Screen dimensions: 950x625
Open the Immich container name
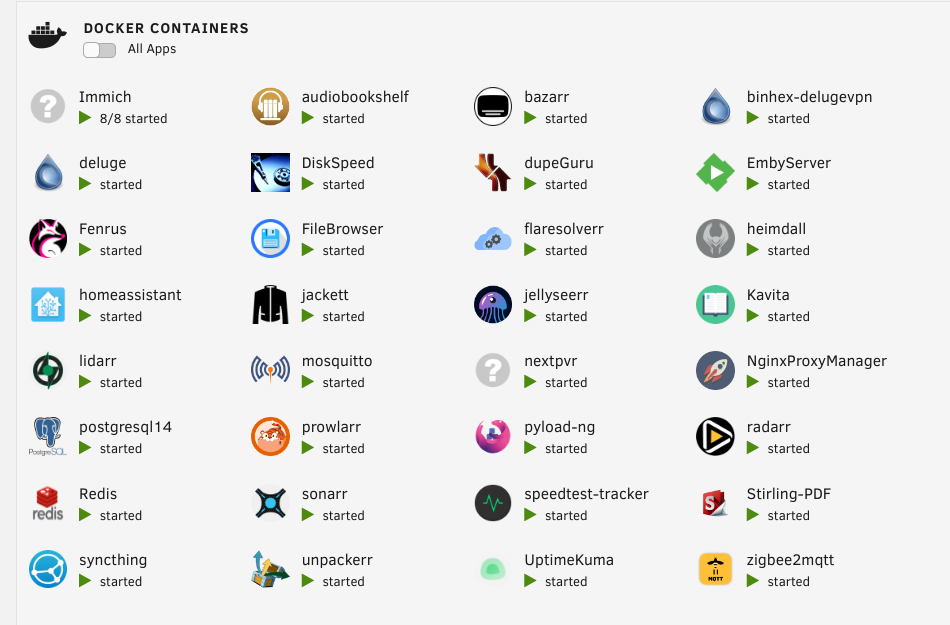click(x=105, y=97)
